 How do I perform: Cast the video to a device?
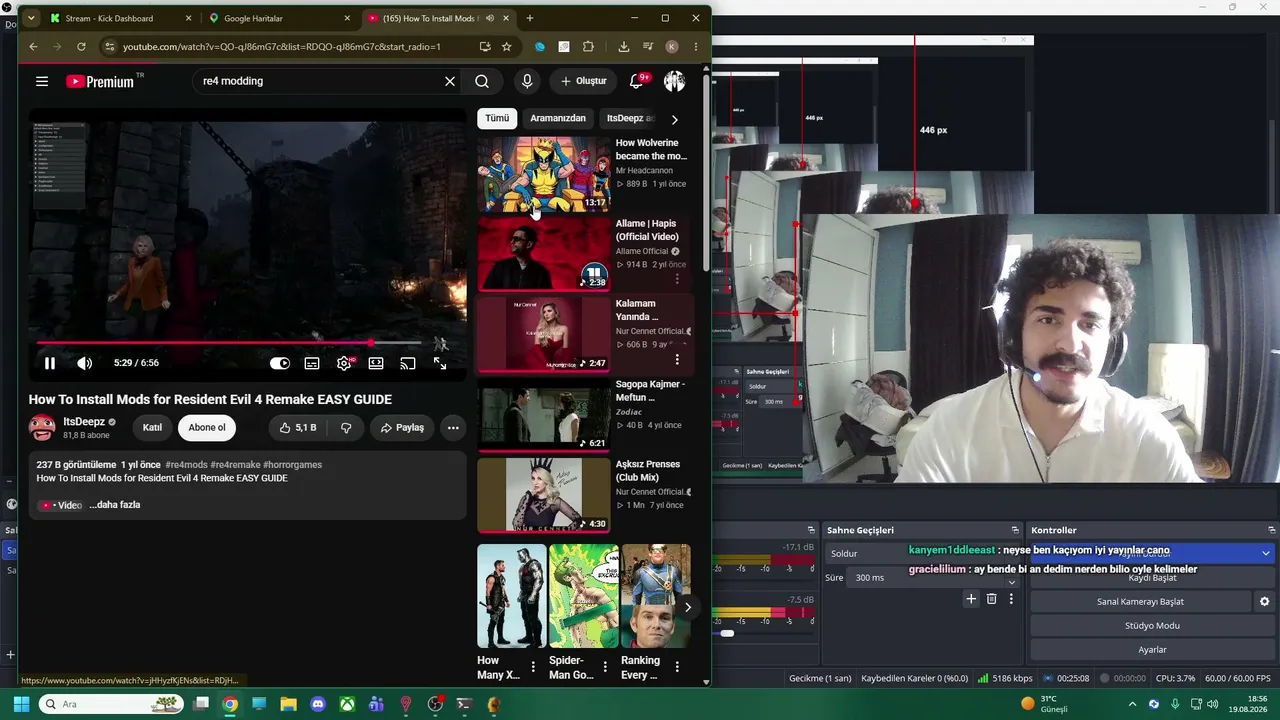coord(408,363)
